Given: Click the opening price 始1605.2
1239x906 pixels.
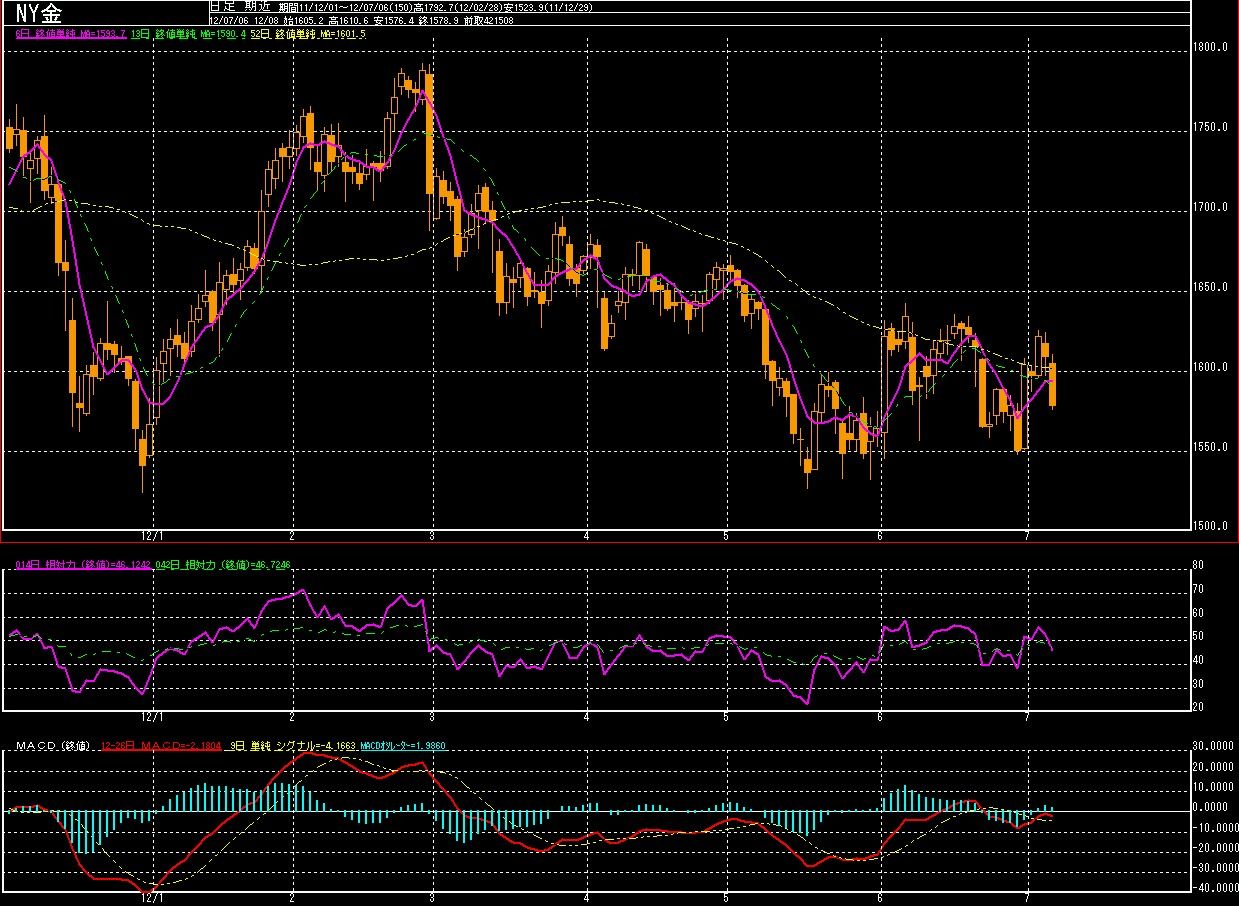Looking at the screenshot, I should (x=304, y=21).
